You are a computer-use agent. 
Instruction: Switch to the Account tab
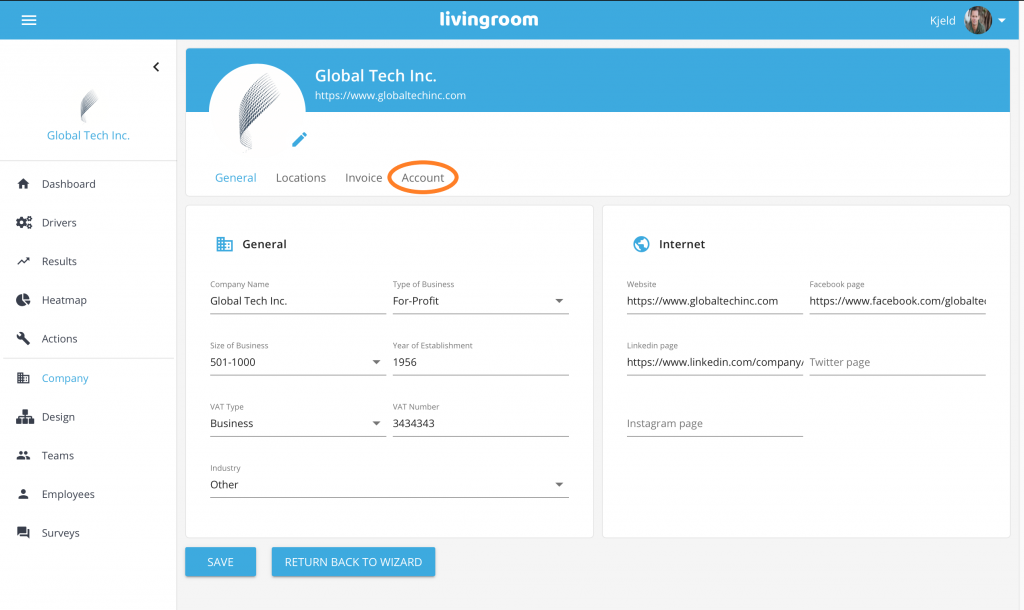423,178
